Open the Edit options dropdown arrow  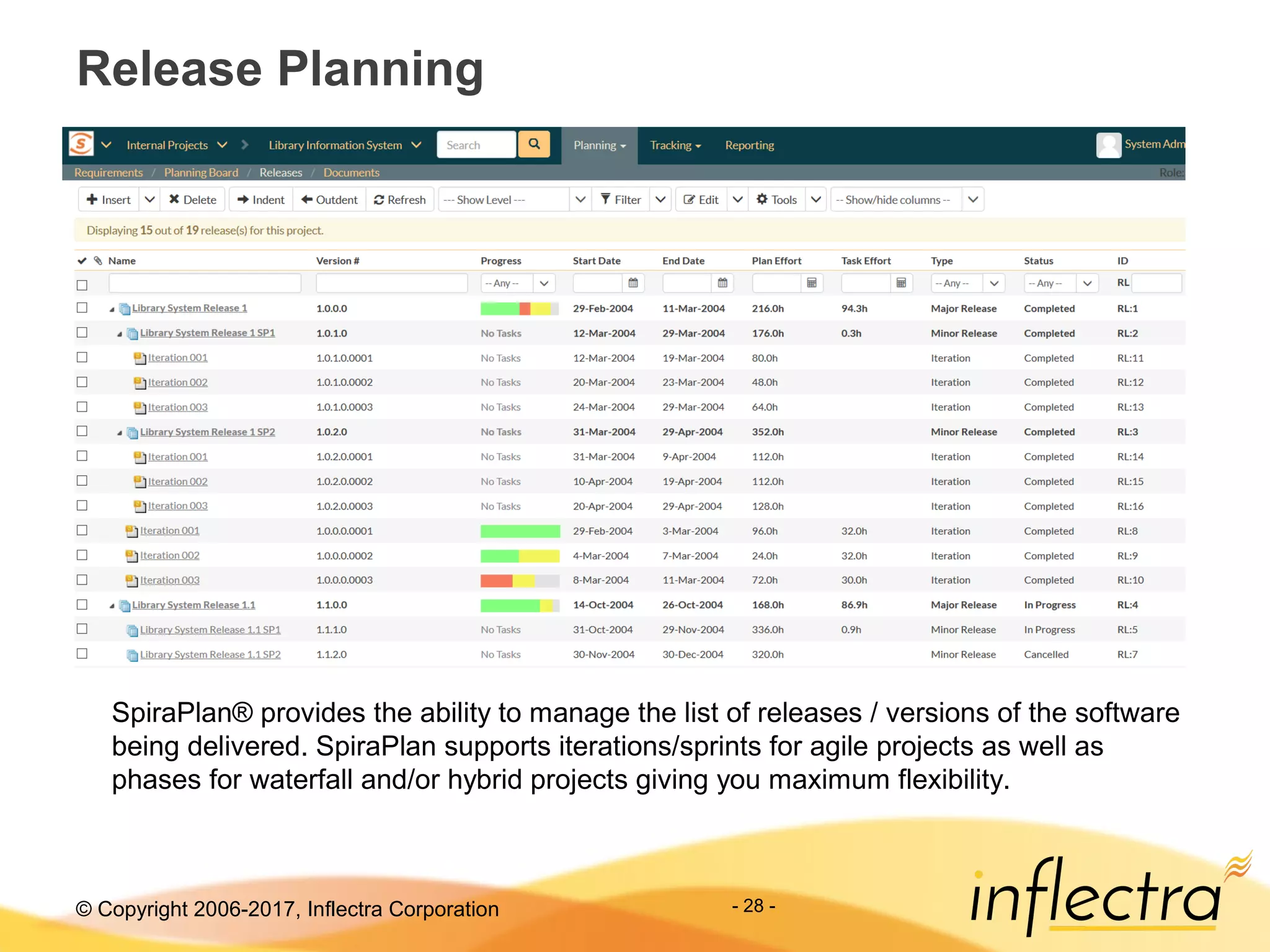(737, 200)
